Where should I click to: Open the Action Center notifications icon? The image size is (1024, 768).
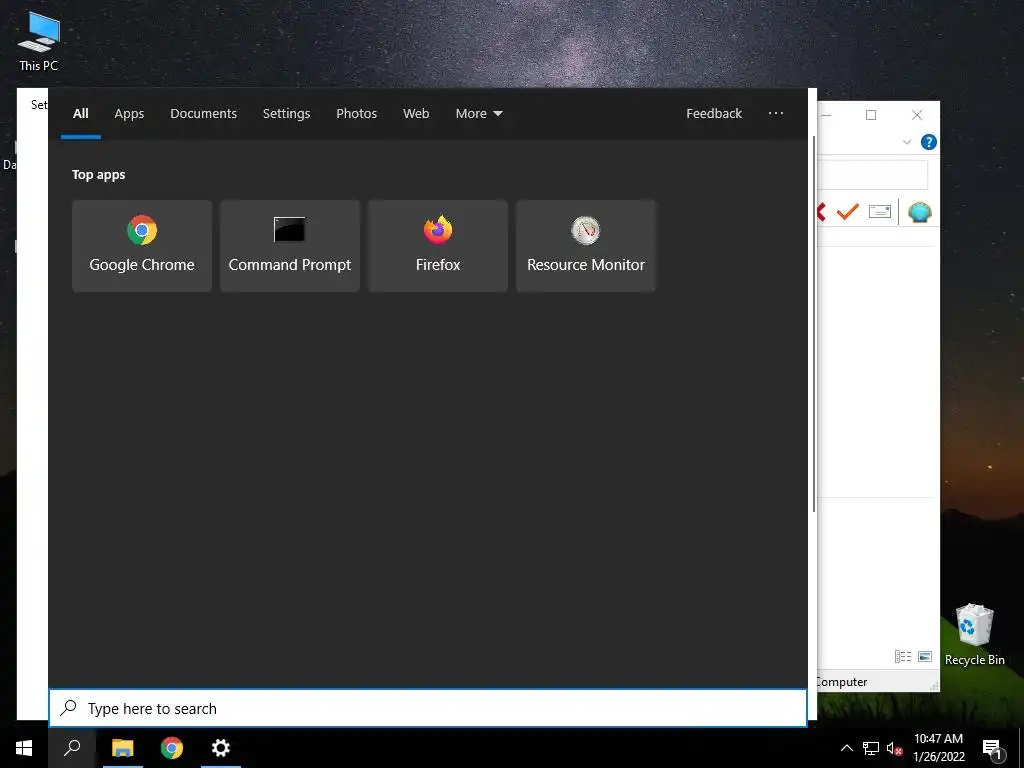coord(992,749)
